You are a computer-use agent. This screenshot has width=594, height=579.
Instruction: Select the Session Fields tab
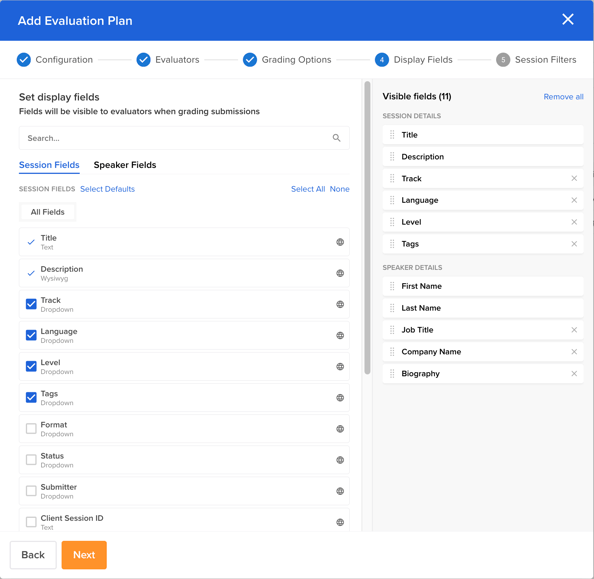coord(49,165)
